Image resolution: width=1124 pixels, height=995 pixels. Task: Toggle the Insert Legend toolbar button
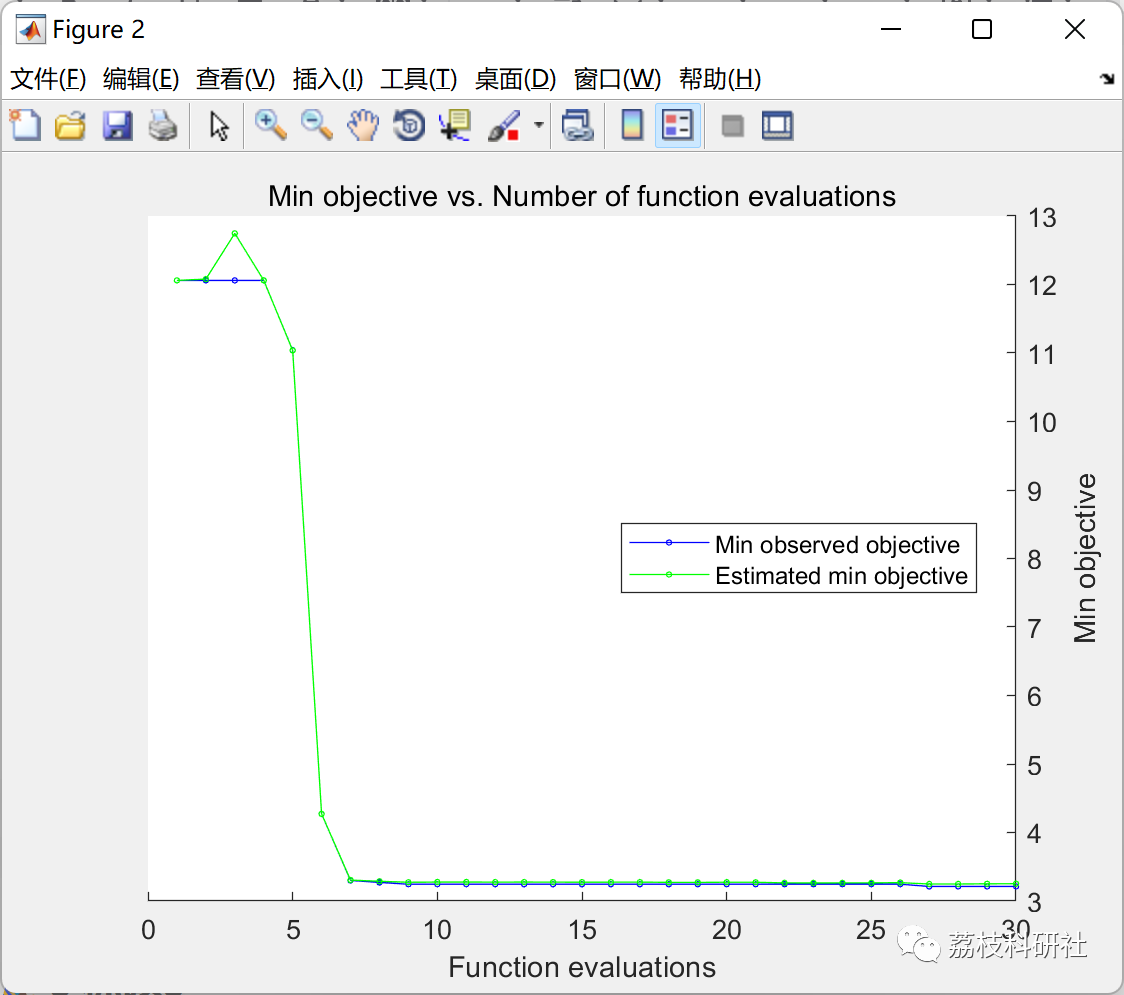point(677,125)
